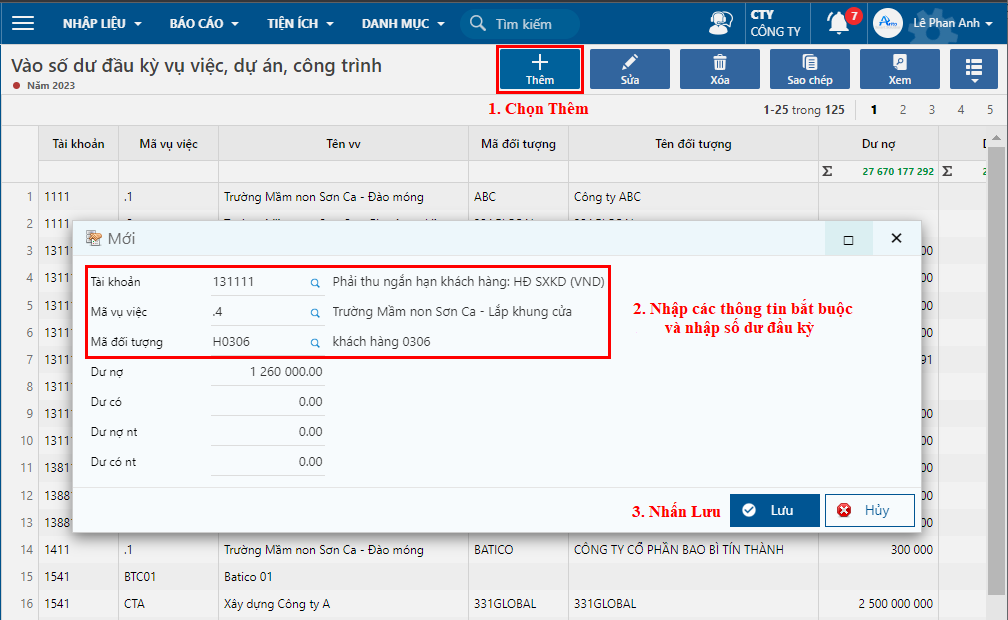
Task: Expand the Nhập liệu dropdown menu
Action: tap(102, 23)
